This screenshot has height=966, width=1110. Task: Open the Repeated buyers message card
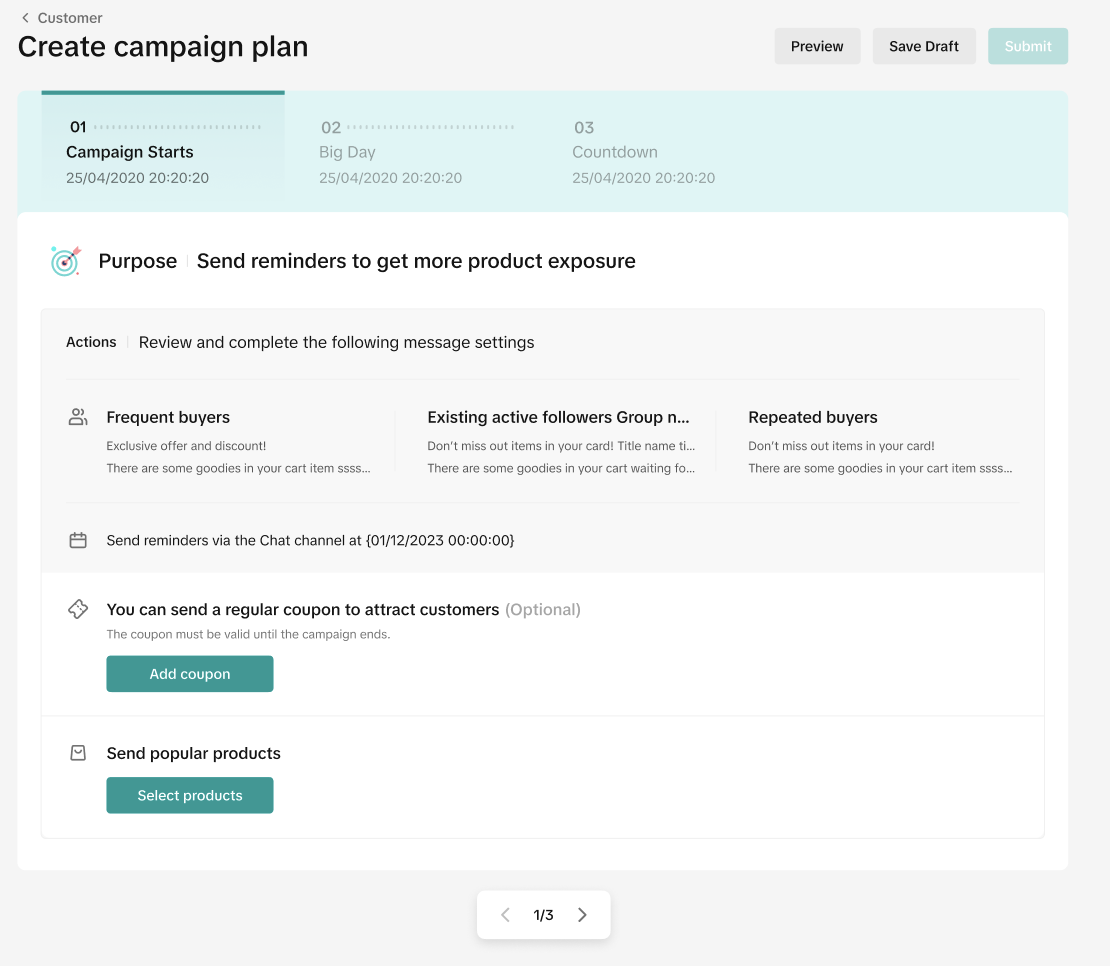point(880,441)
